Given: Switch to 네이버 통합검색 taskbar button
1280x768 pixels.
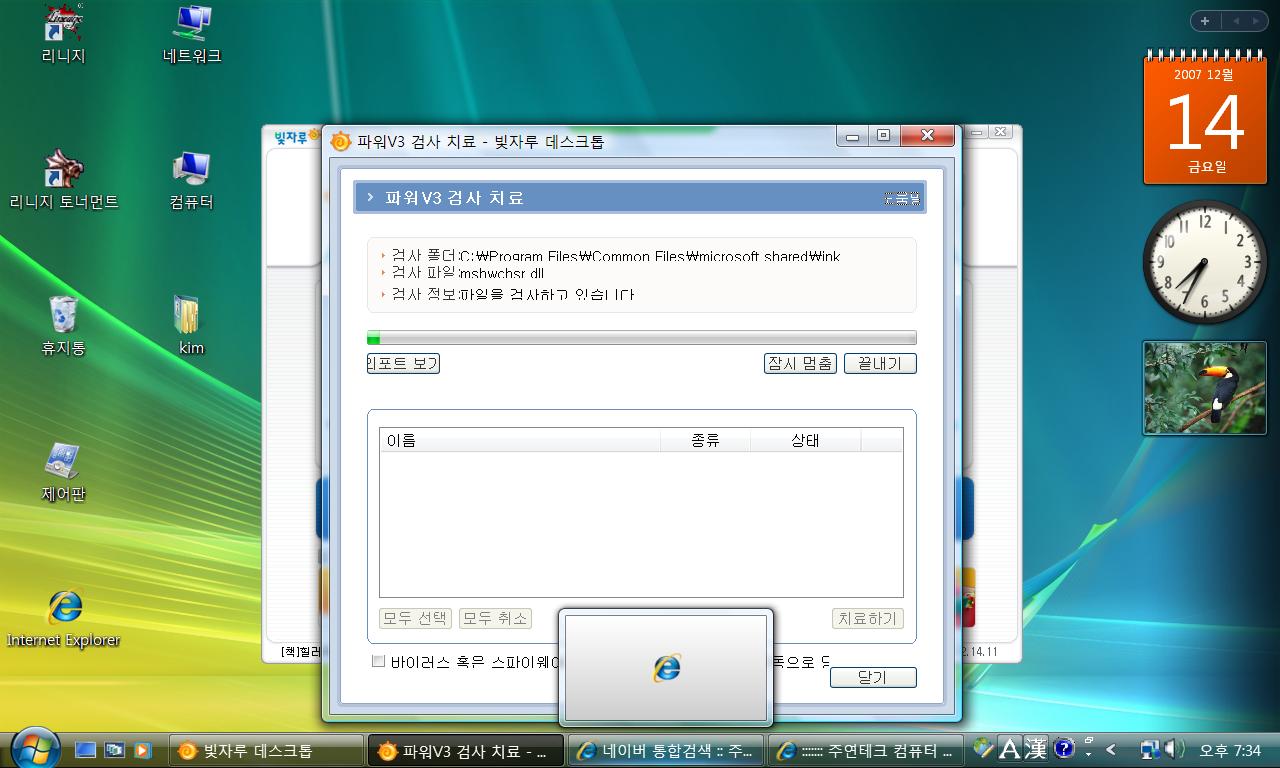Looking at the screenshot, I should pyautogui.click(x=666, y=750).
